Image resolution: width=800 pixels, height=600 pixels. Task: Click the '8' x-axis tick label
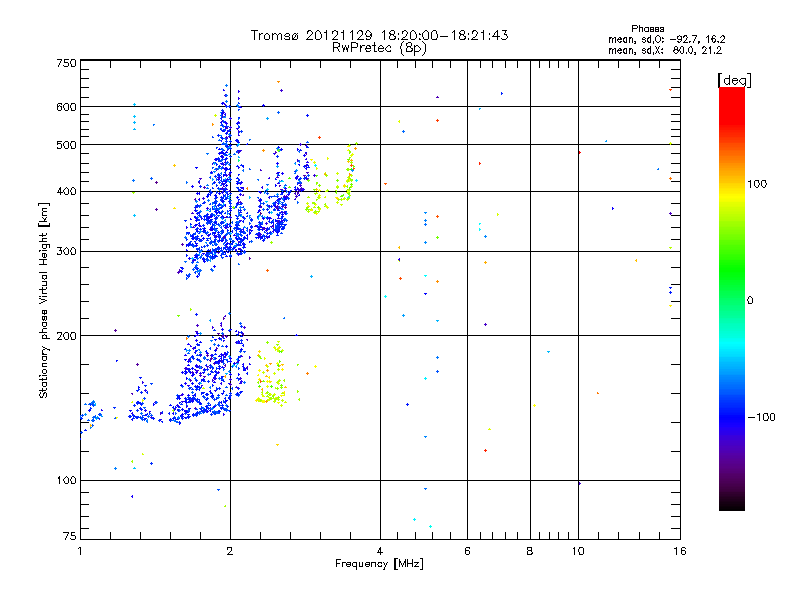point(530,551)
